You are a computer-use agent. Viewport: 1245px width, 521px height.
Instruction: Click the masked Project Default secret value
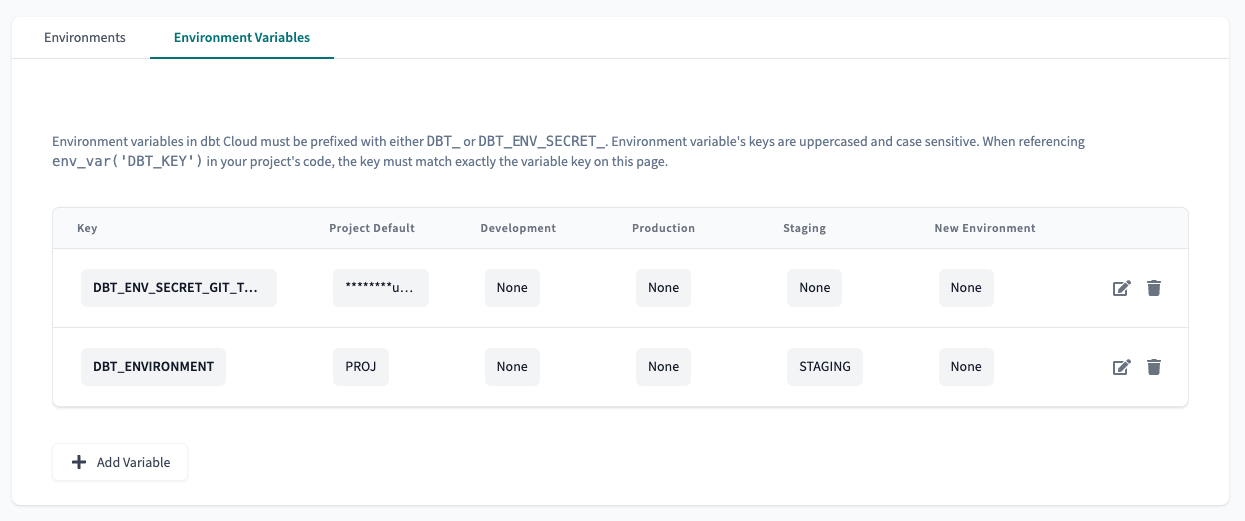point(380,288)
